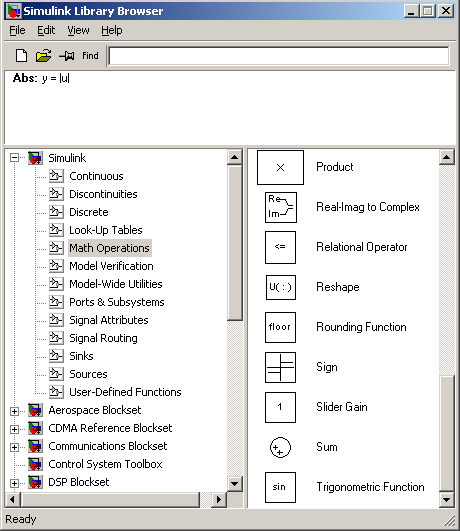Click the Aerospace Blockset icon

point(35,410)
